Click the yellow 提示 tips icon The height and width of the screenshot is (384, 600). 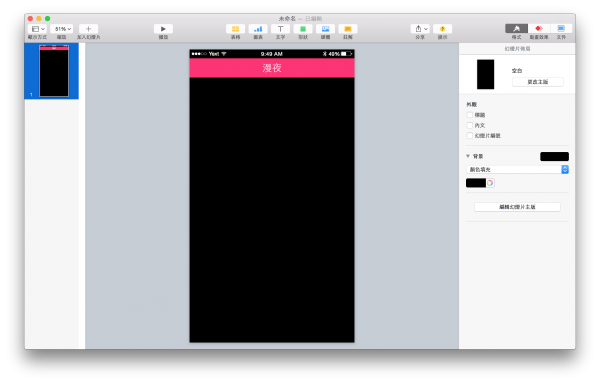click(x=442, y=29)
